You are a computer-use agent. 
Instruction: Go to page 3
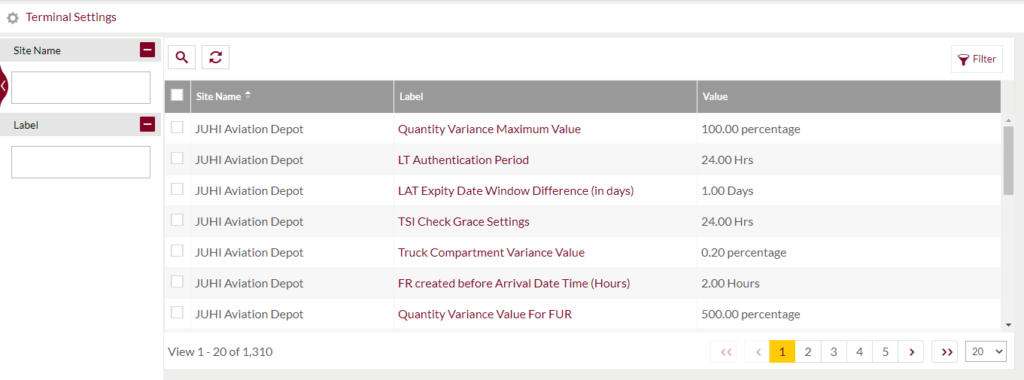click(x=834, y=352)
